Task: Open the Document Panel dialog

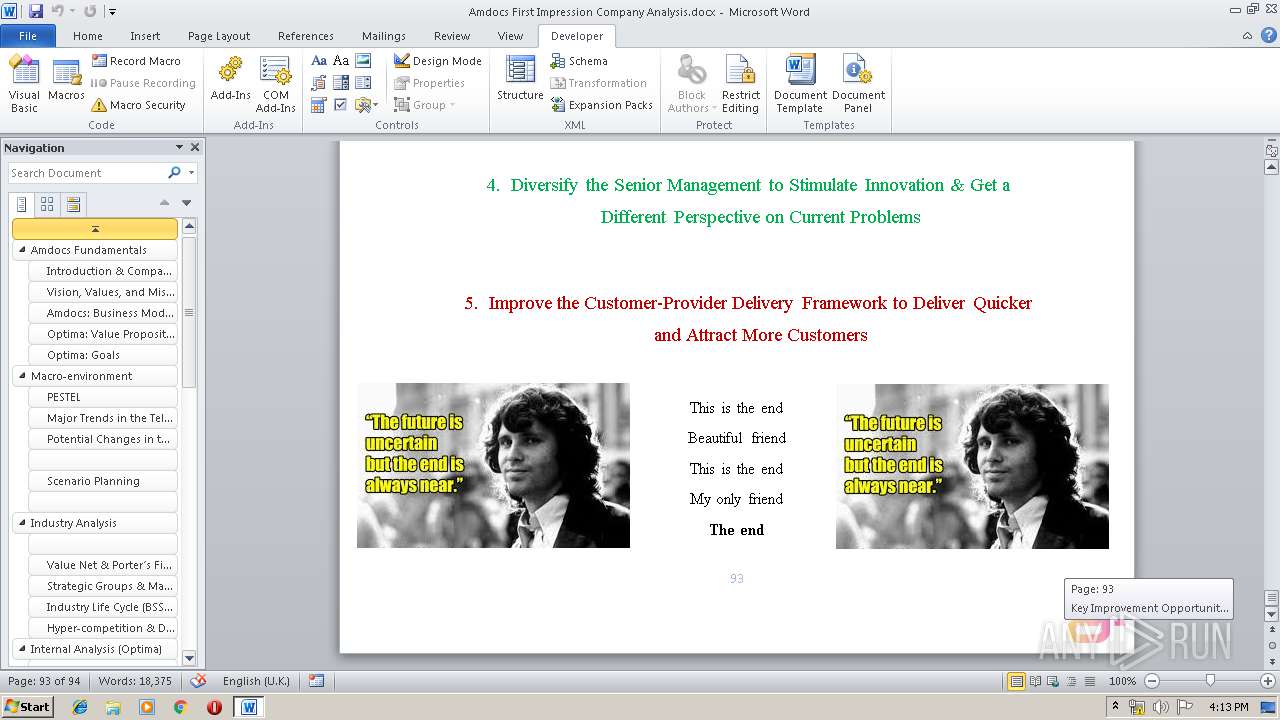Action: click(858, 84)
